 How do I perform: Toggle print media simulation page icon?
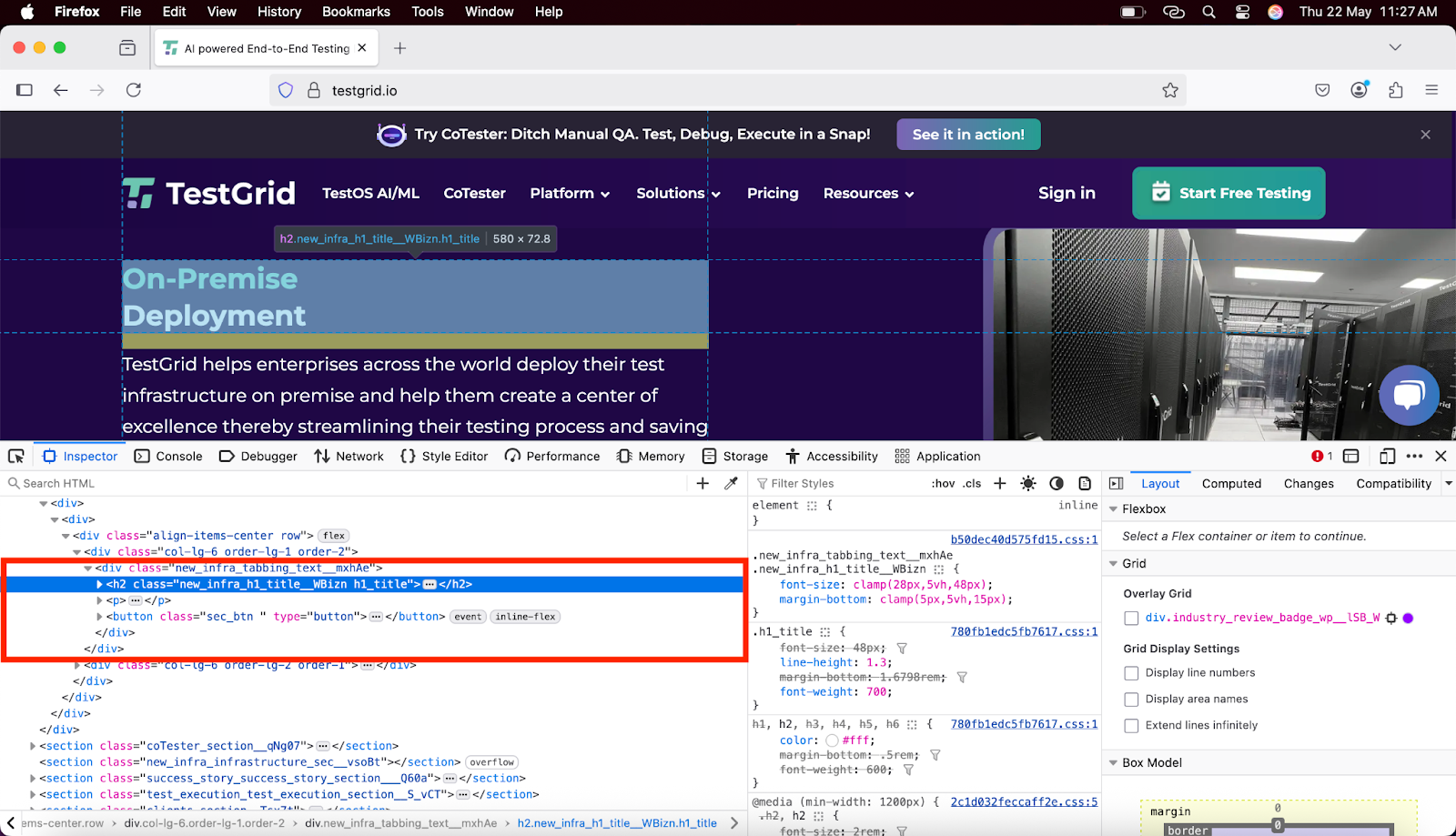click(1085, 483)
